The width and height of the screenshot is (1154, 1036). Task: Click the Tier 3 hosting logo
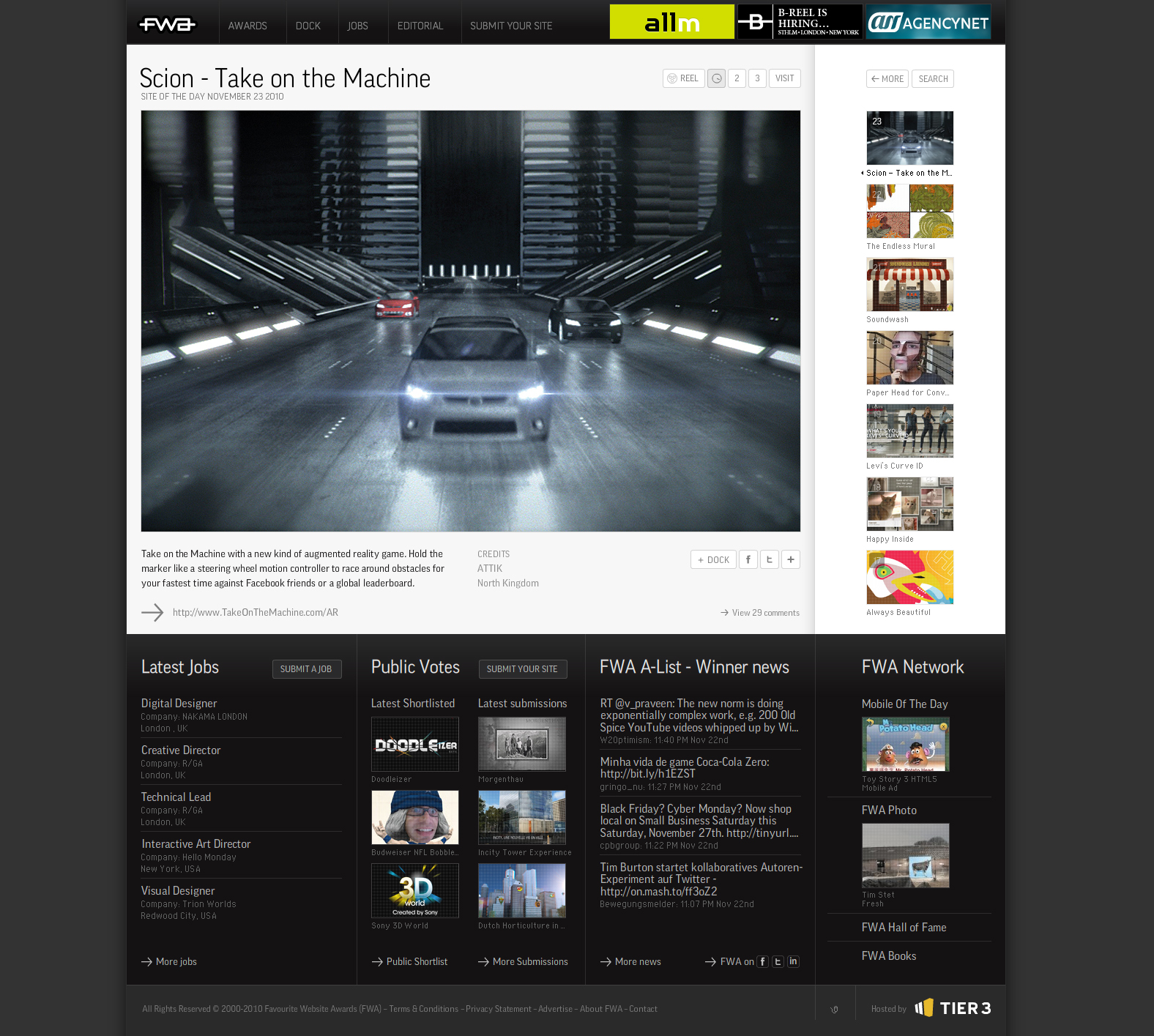pyautogui.click(x=953, y=1007)
